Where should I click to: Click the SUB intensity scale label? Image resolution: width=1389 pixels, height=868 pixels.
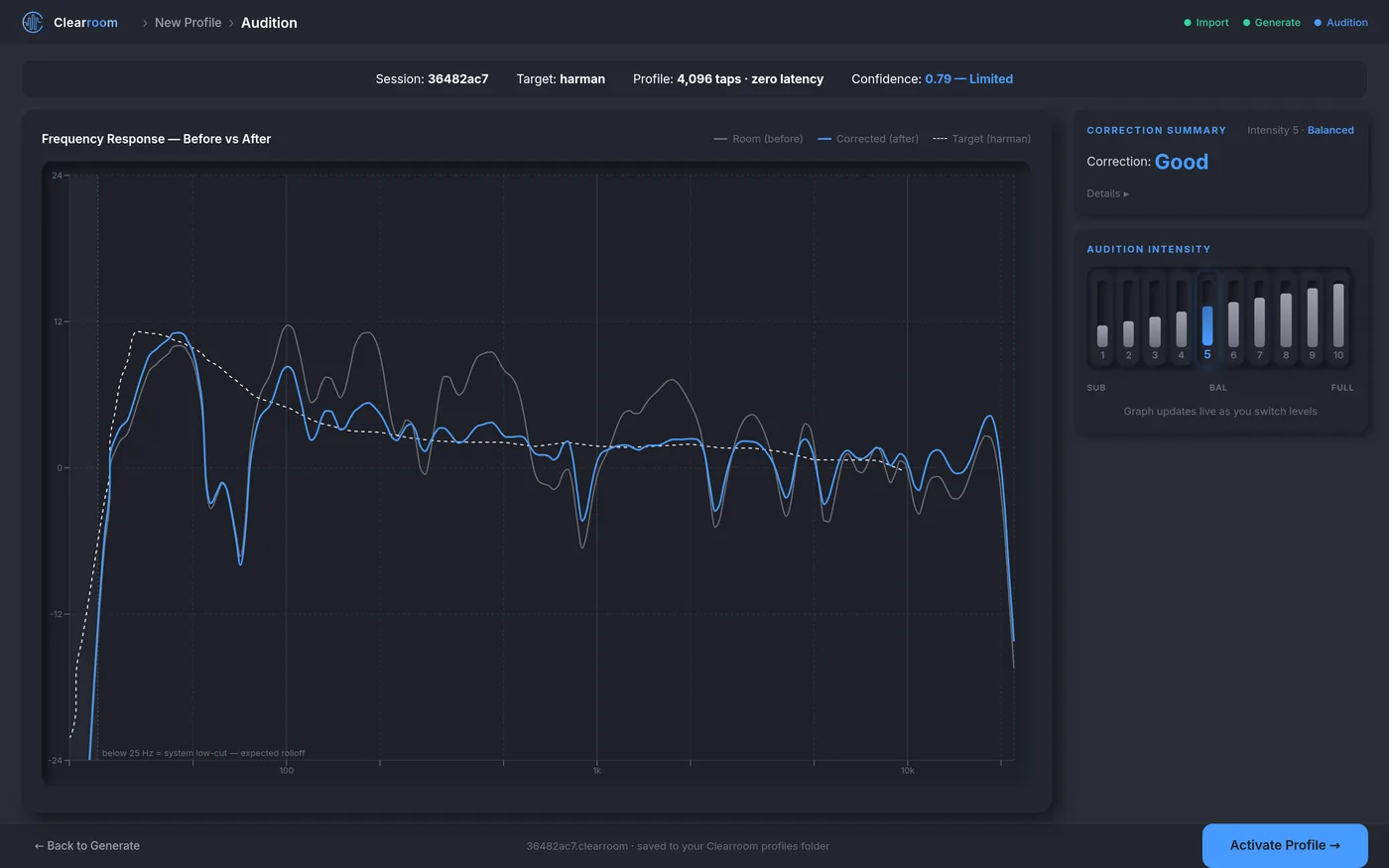[x=1096, y=388]
